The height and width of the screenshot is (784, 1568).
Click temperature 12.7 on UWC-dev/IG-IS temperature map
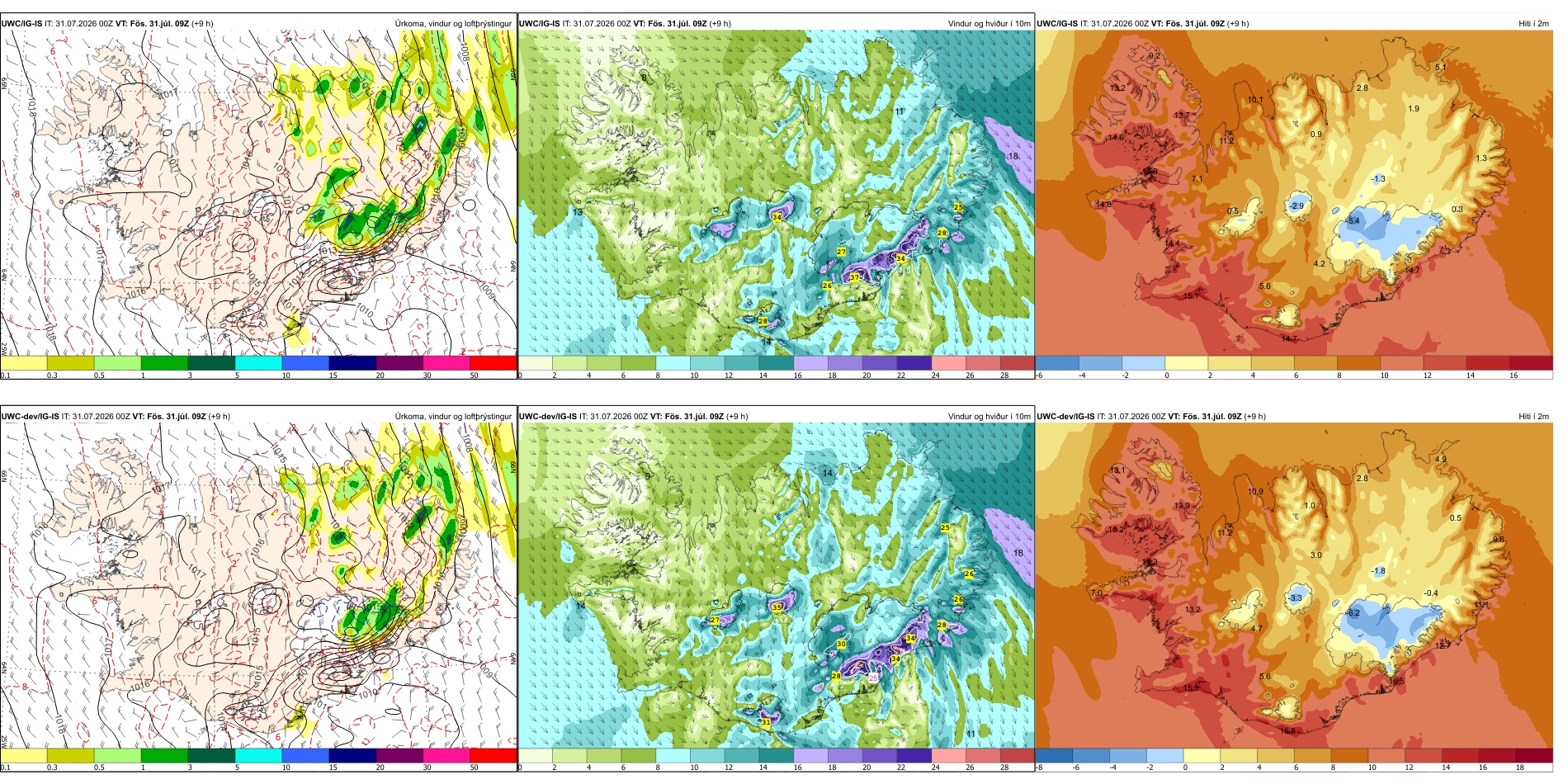tap(1443, 645)
